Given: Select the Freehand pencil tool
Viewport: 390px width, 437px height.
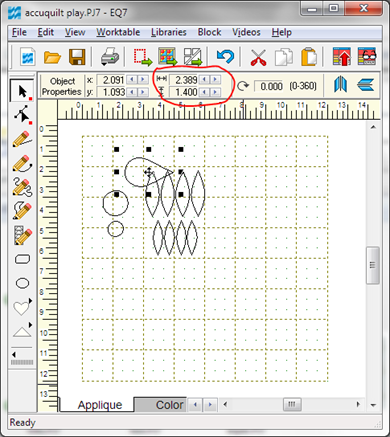Looking at the screenshot, I should point(23,187).
